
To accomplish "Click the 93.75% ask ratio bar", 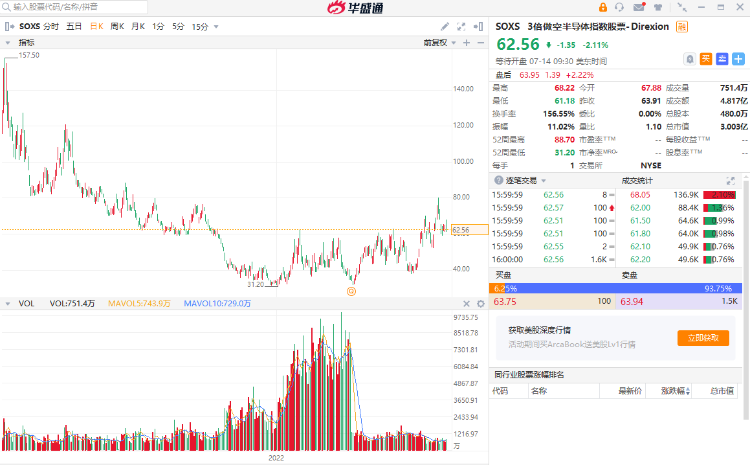I will point(624,288).
